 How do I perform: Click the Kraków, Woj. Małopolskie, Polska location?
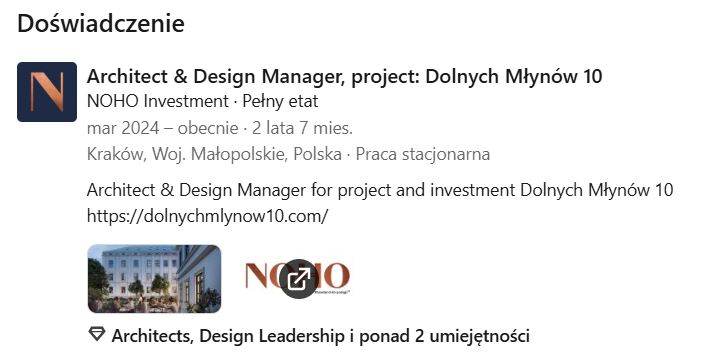click(214, 154)
